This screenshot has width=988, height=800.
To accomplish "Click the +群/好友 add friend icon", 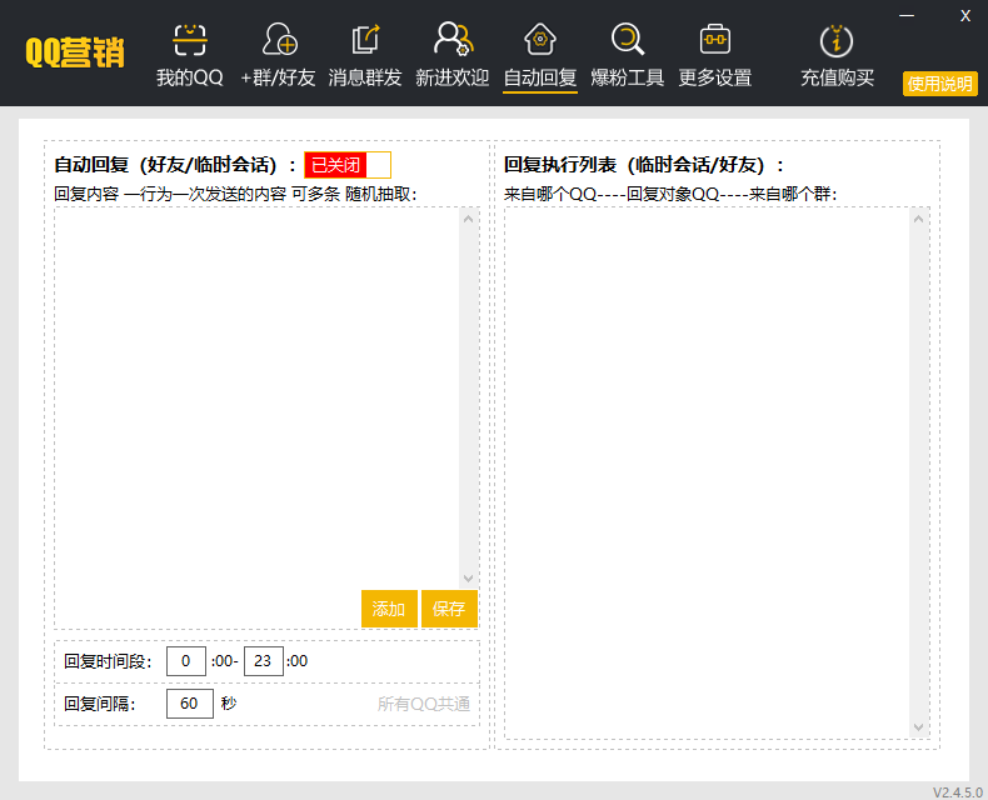I will [279, 40].
